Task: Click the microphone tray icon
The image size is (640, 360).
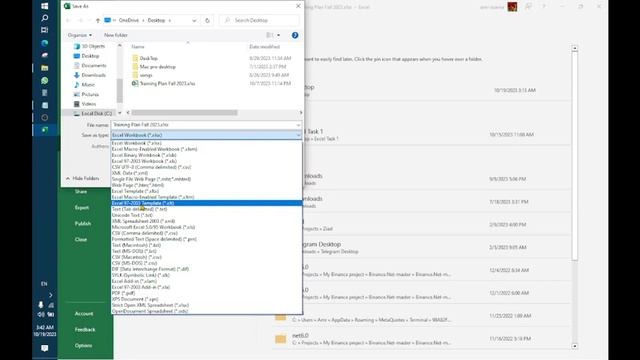Action: tap(41, 305)
